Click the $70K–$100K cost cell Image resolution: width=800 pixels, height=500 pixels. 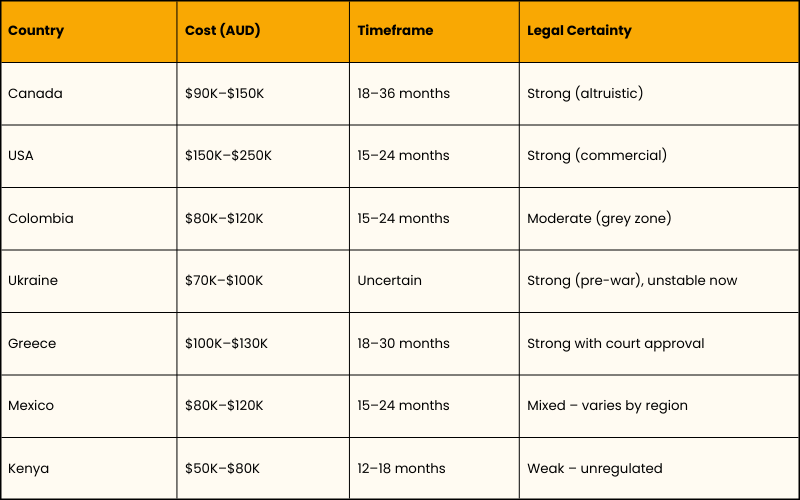point(224,280)
